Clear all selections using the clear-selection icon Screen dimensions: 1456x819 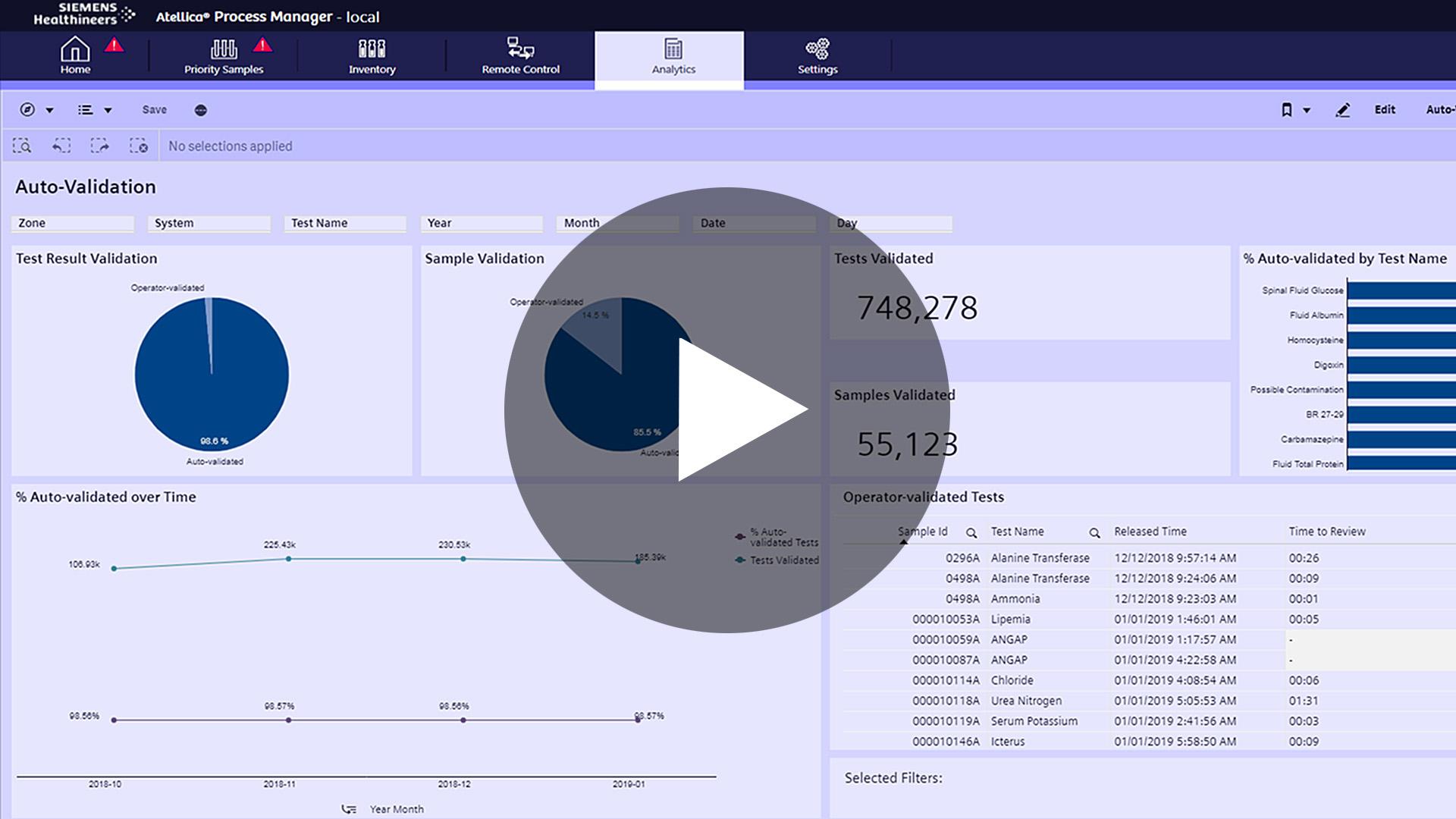pos(139,146)
